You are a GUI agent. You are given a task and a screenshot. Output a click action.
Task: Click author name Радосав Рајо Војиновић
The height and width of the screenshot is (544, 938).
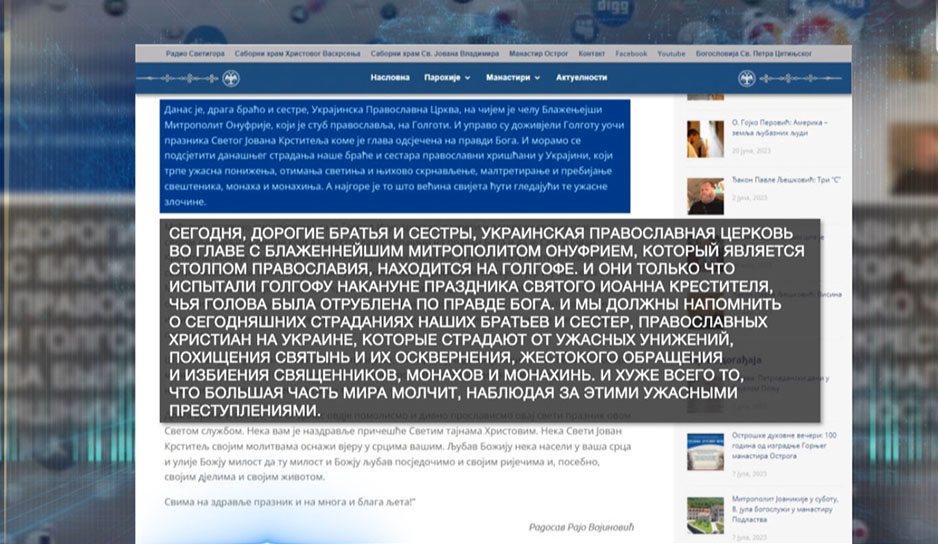581,527
